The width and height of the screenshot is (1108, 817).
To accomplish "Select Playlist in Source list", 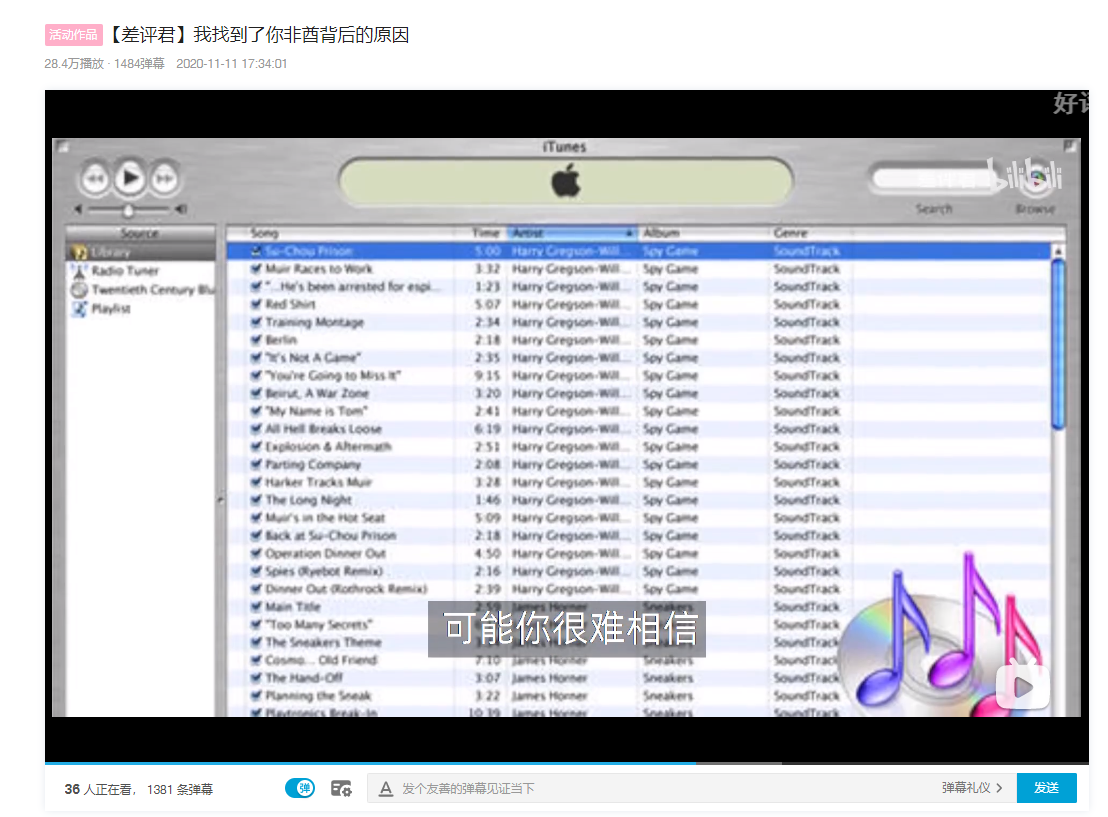I will 140,309.
